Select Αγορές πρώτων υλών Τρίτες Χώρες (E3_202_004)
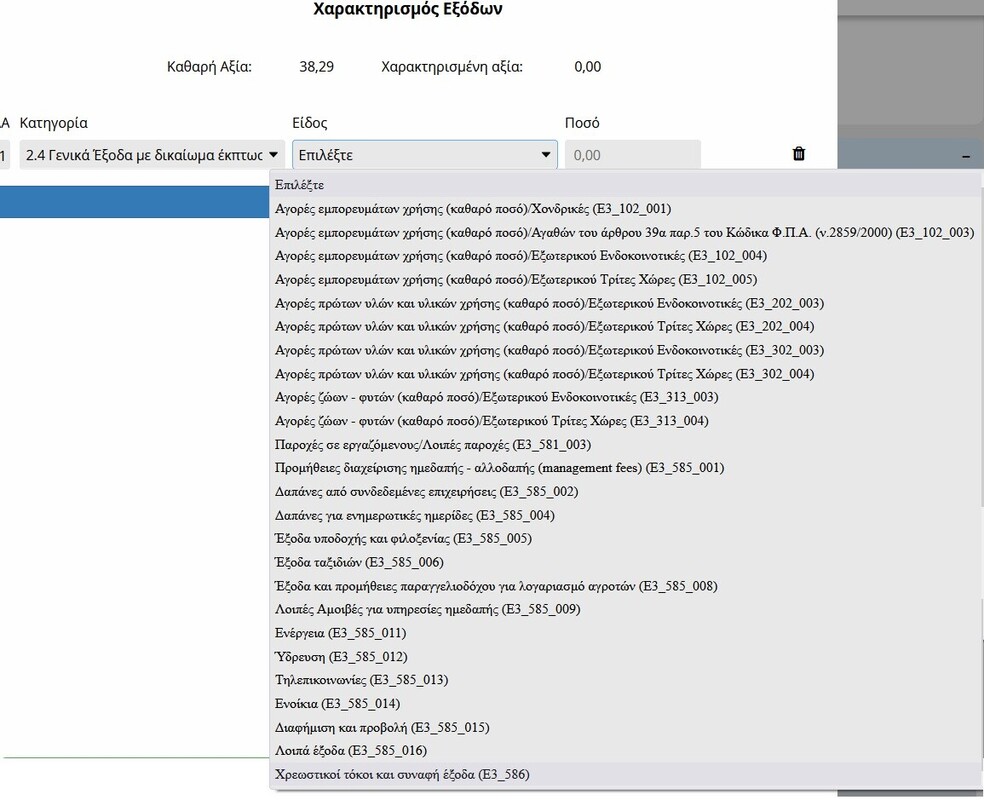 (x=544, y=327)
